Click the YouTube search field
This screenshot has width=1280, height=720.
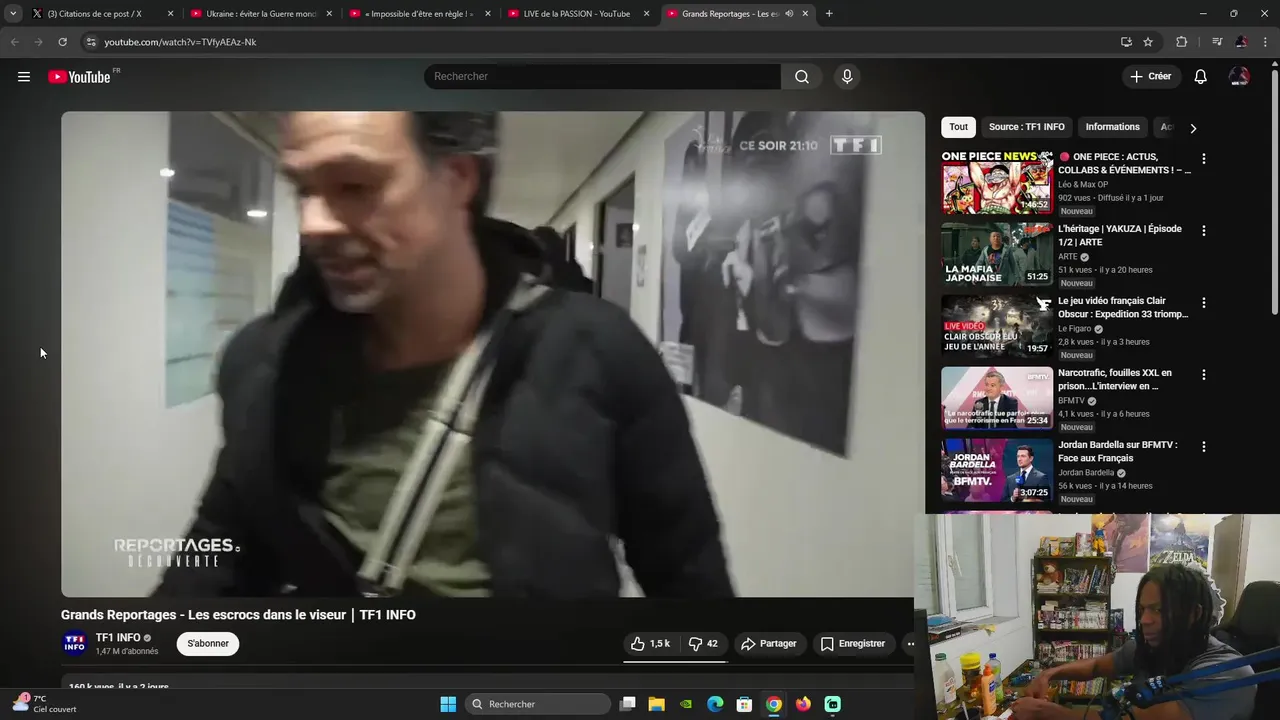click(x=602, y=77)
